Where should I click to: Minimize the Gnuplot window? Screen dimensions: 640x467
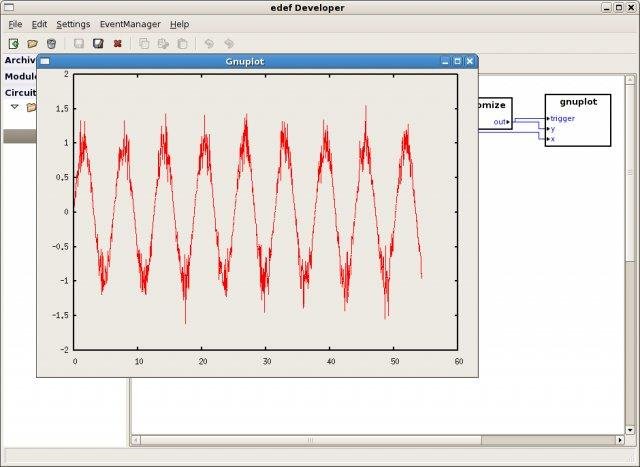pyautogui.click(x=445, y=61)
